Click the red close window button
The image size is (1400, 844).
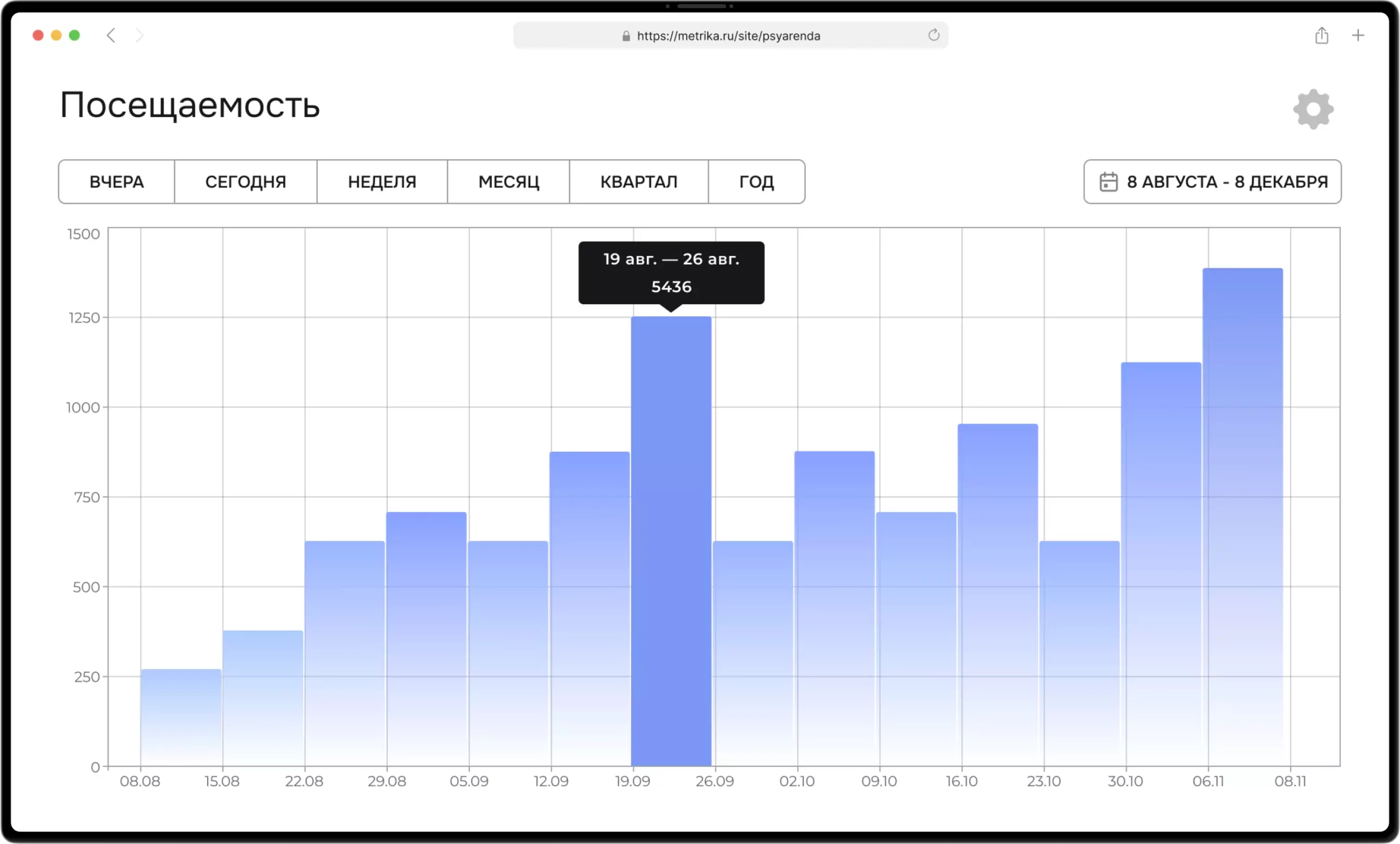click(38, 35)
